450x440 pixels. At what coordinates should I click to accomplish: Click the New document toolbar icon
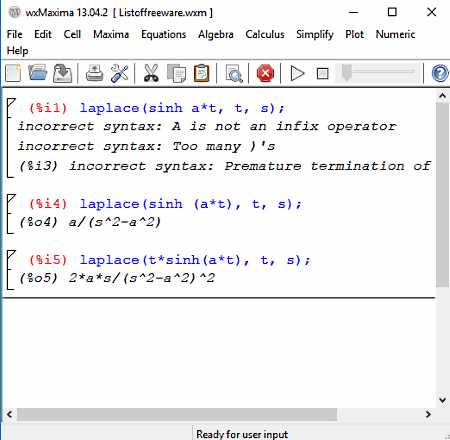click(x=13, y=73)
